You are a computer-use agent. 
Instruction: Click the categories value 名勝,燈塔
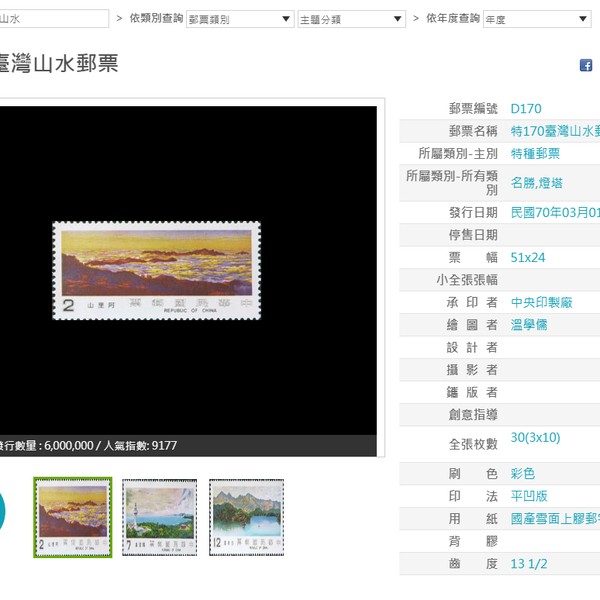pyautogui.click(x=536, y=183)
